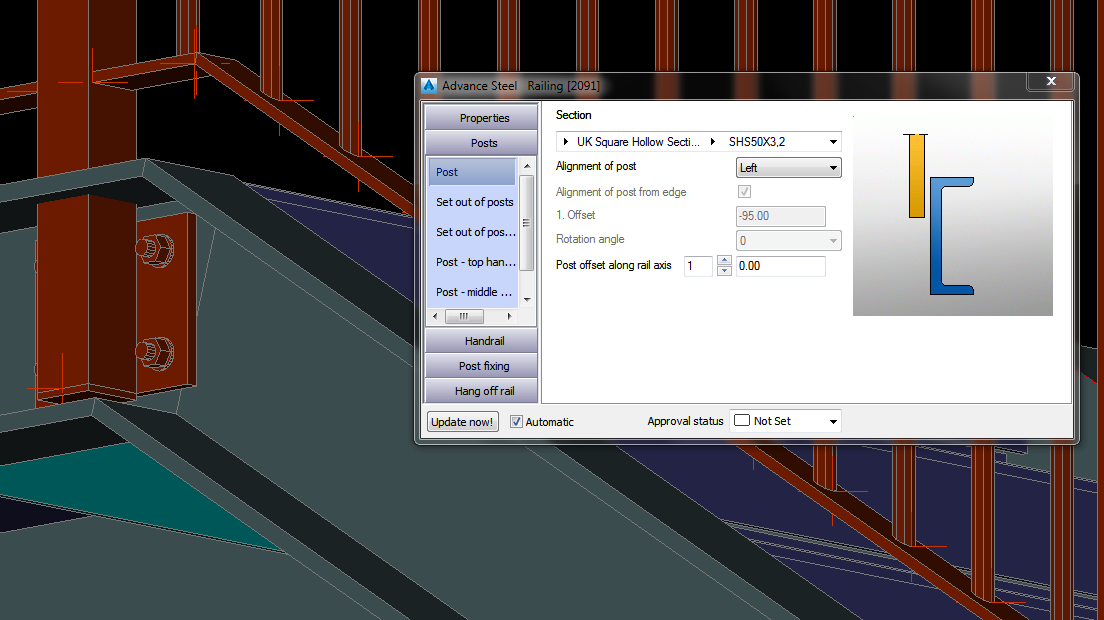Open the SHS50X3,2 section size dropdown
This screenshot has height=620, width=1104.
pyautogui.click(x=833, y=141)
